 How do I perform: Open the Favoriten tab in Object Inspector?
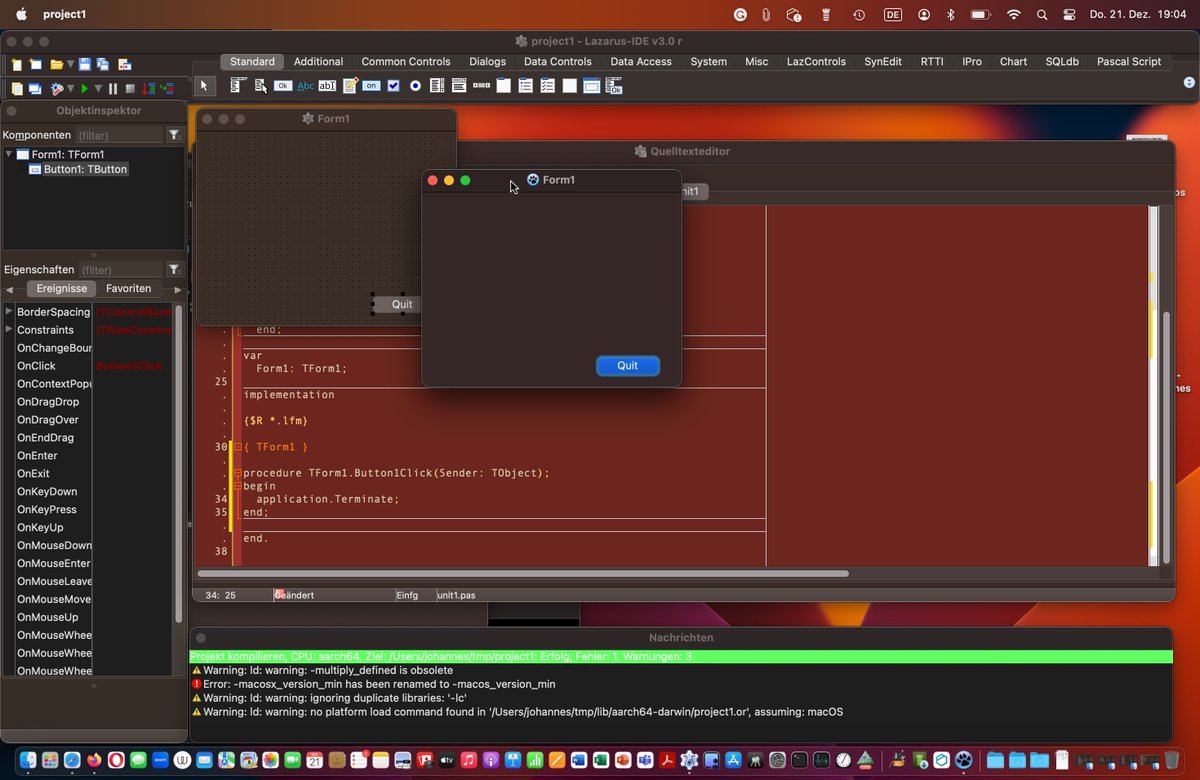129,288
